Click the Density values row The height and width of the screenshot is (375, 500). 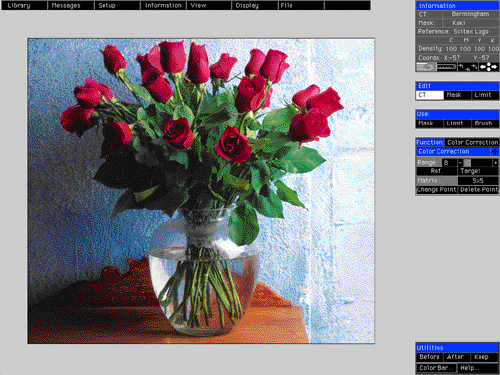click(457, 49)
